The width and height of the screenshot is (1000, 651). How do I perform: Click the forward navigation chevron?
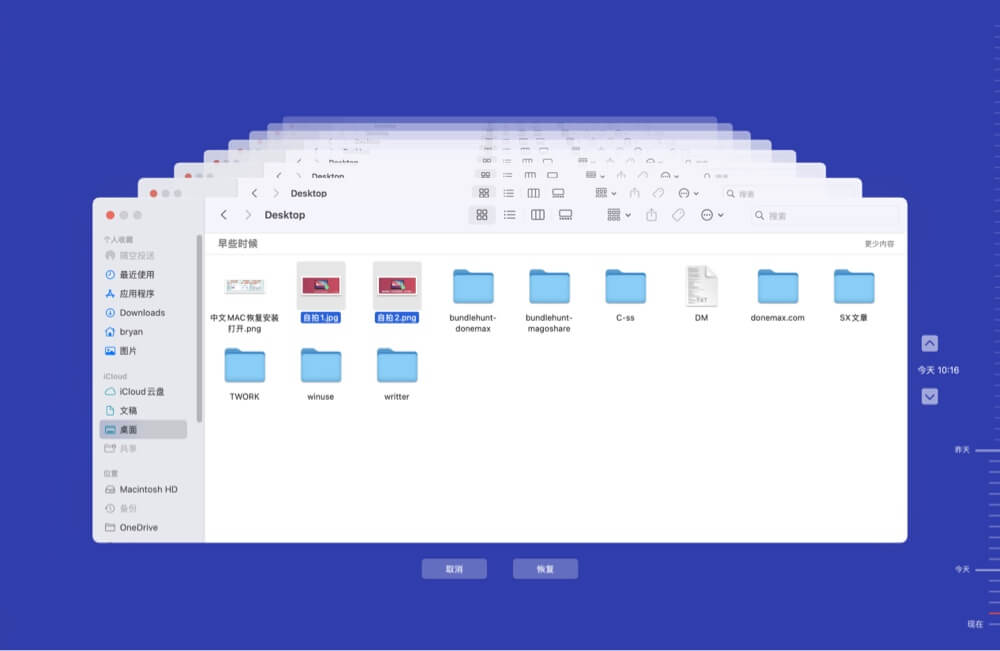pyautogui.click(x=247, y=215)
